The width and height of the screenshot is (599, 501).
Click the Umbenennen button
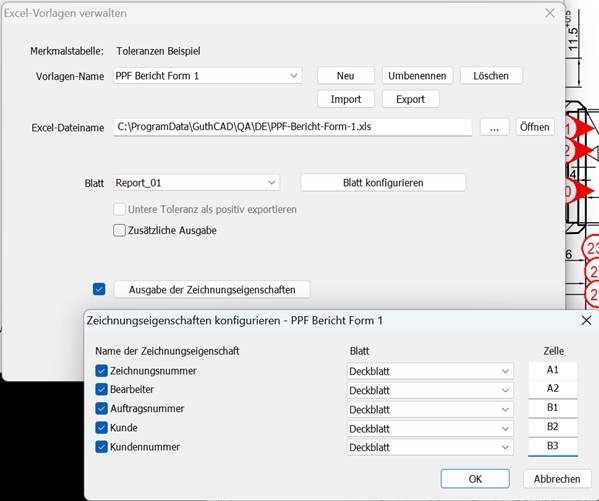[x=417, y=76]
